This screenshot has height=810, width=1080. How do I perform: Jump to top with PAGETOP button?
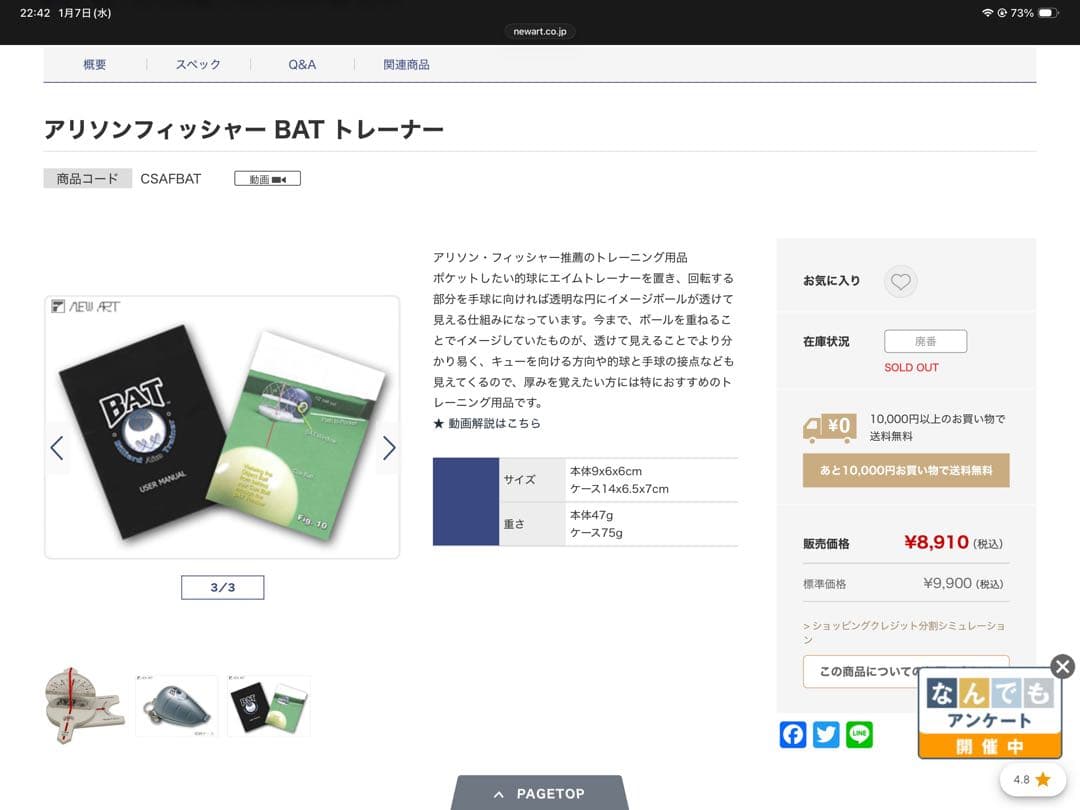point(539,793)
